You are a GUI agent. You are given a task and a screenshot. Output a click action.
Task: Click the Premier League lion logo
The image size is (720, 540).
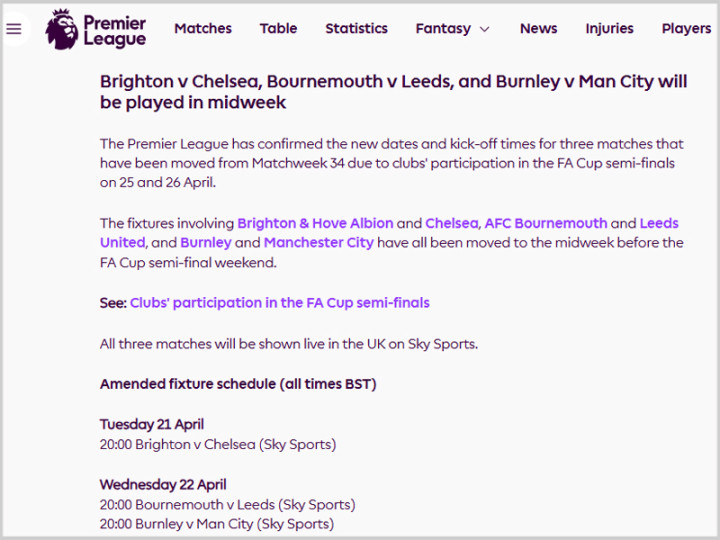coord(61,29)
